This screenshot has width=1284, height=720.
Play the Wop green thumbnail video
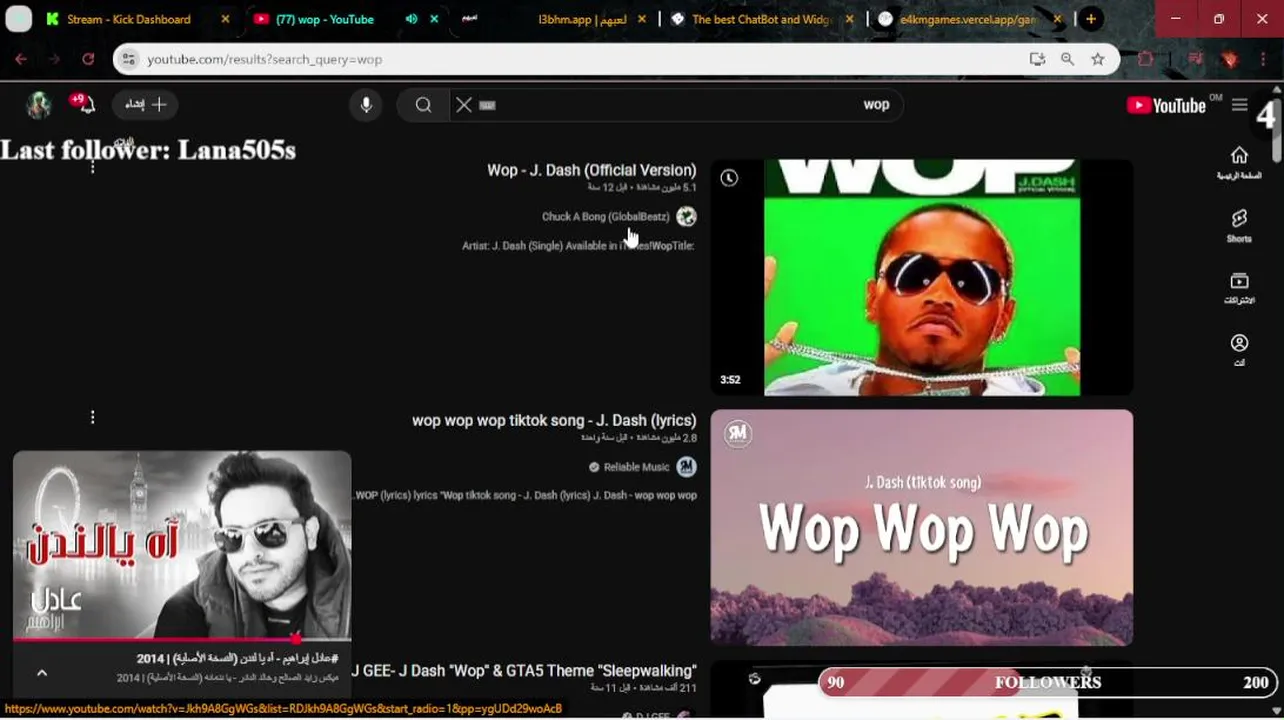[x=922, y=277]
